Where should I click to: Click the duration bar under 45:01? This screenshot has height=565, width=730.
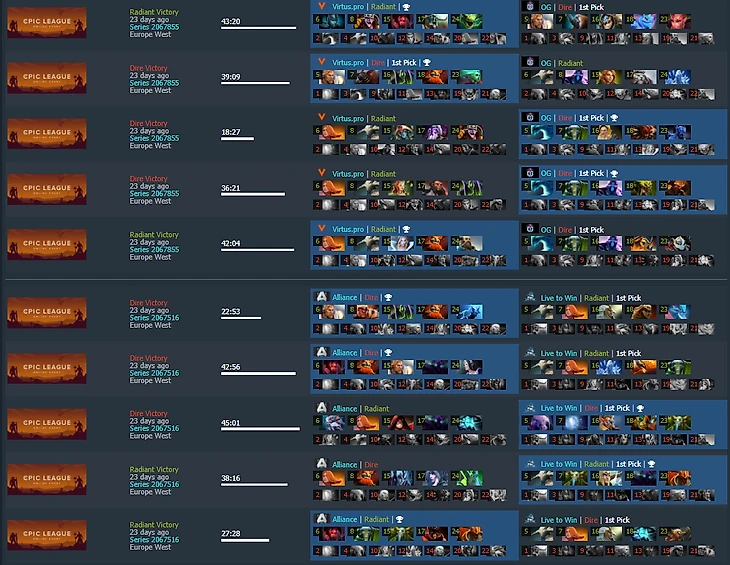point(260,429)
